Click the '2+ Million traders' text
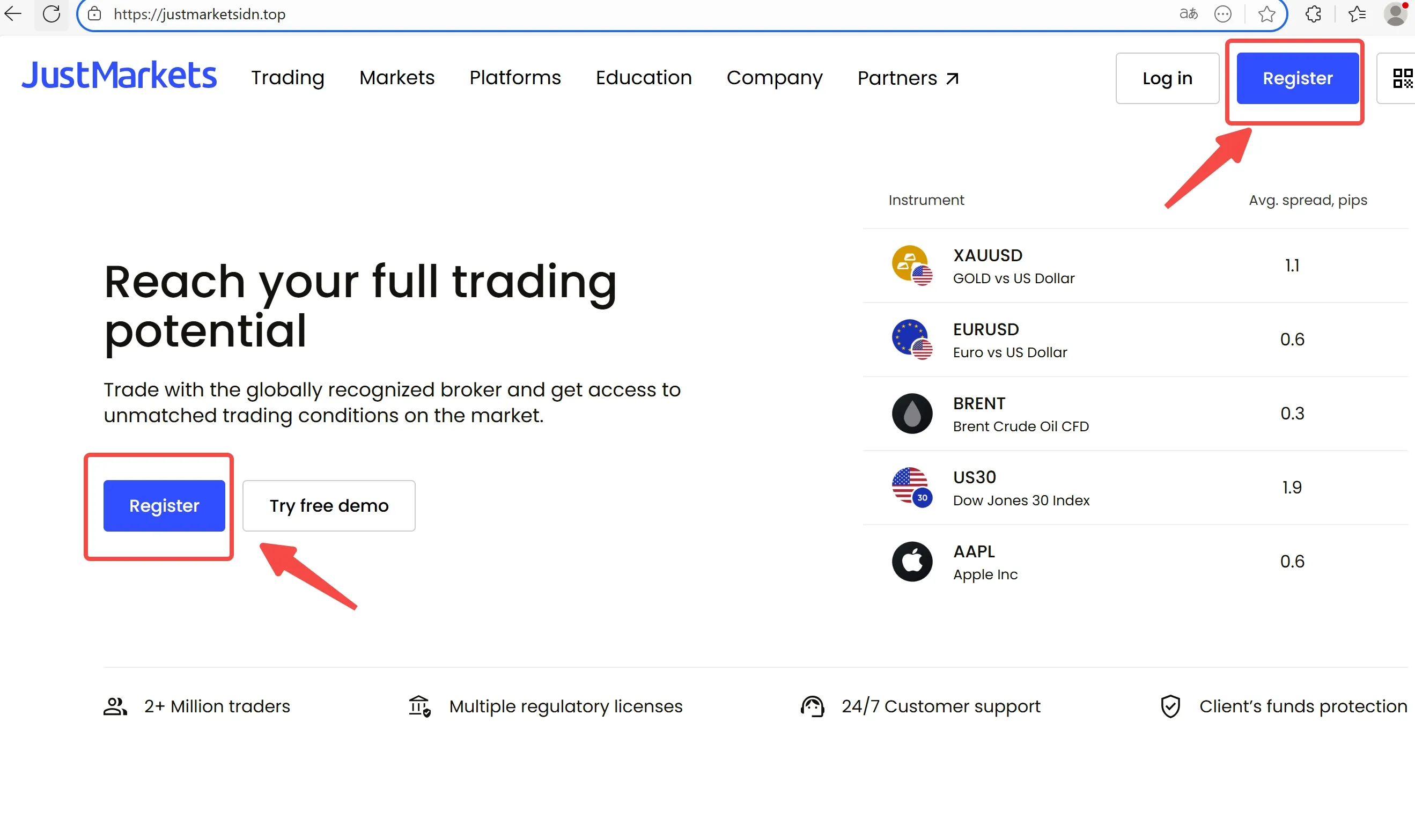The image size is (1415, 840). pos(217,706)
